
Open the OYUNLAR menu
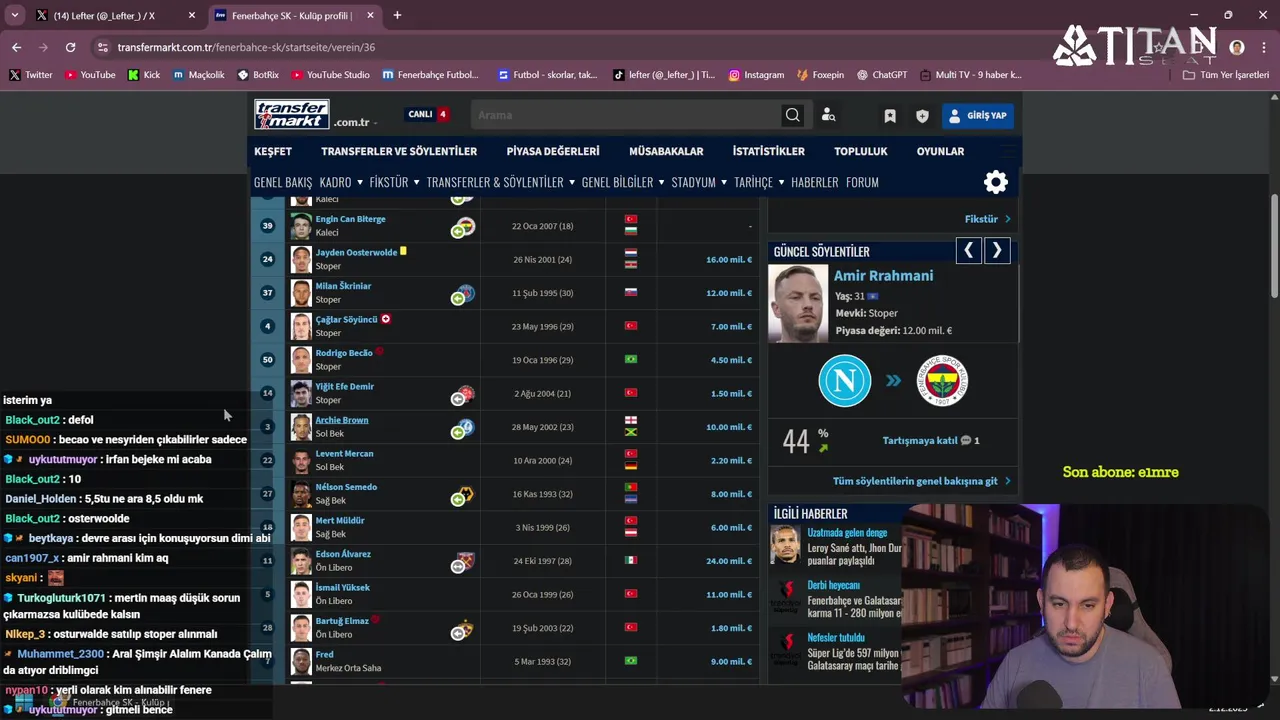point(940,151)
